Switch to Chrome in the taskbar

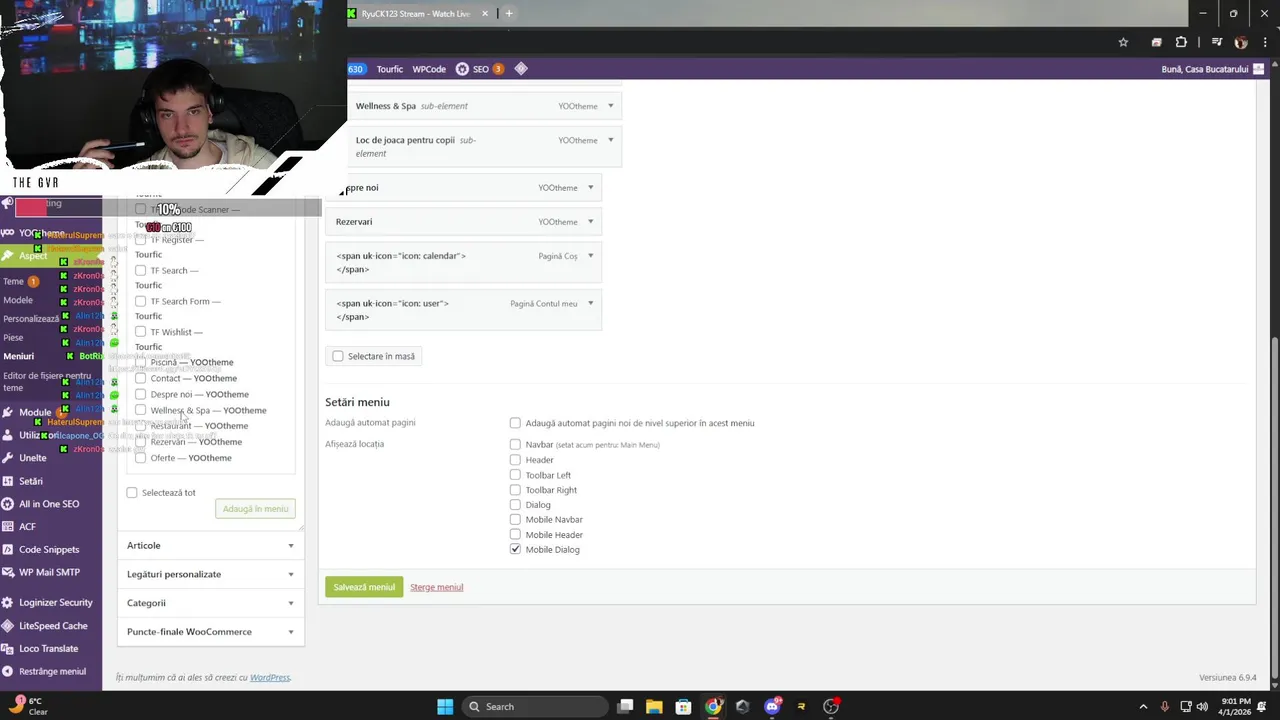click(713, 706)
